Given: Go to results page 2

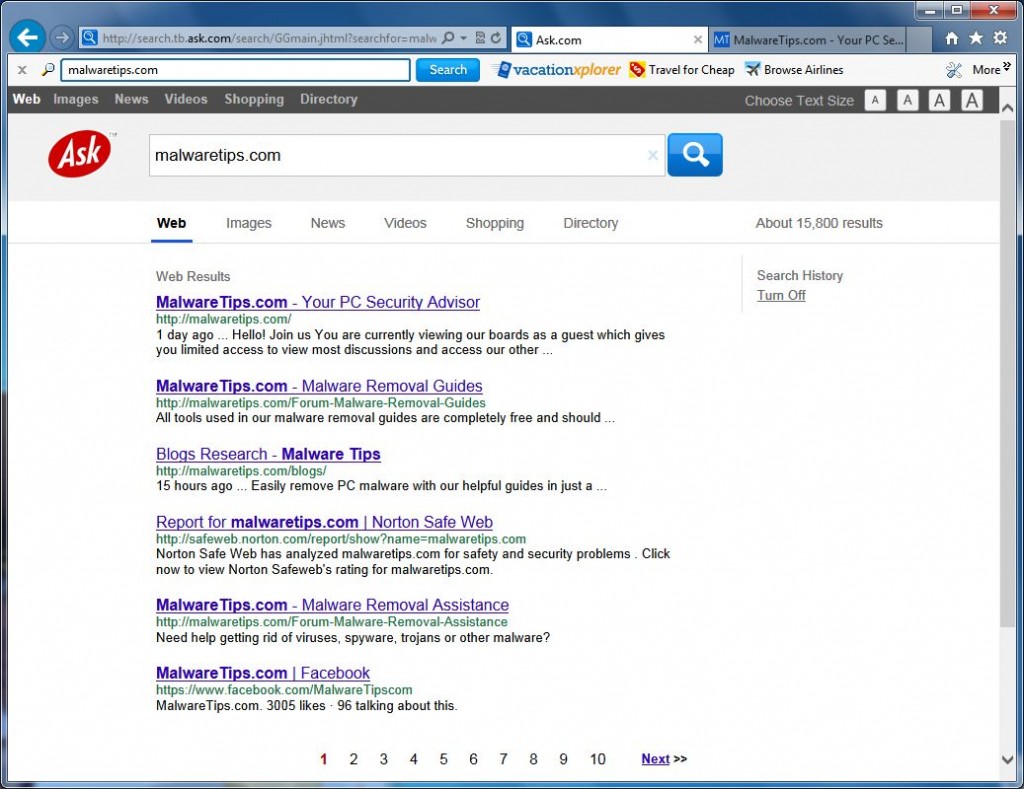Looking at the screenshot, I should pos(353,759).
